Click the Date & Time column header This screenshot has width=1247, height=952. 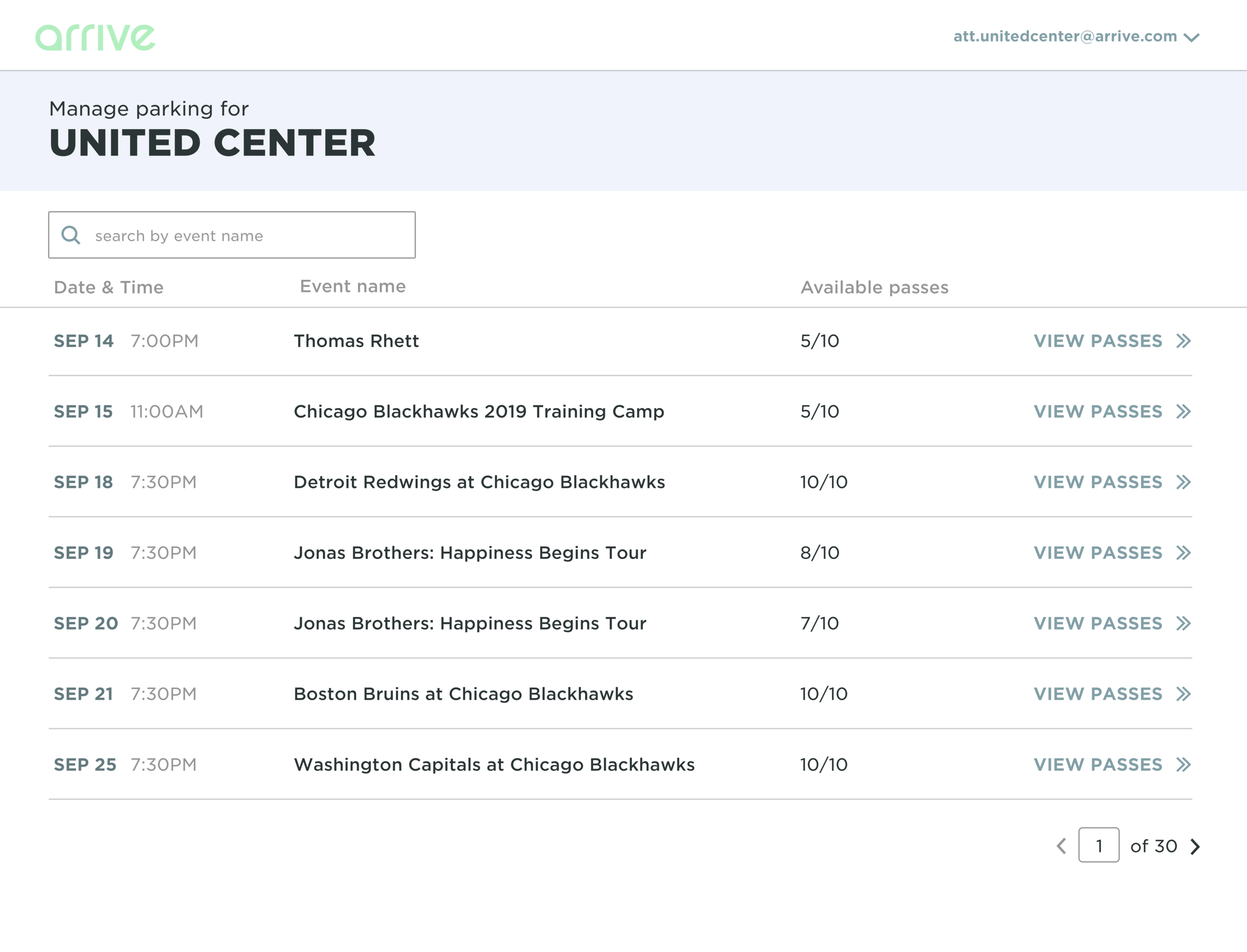tap(109, 287)
